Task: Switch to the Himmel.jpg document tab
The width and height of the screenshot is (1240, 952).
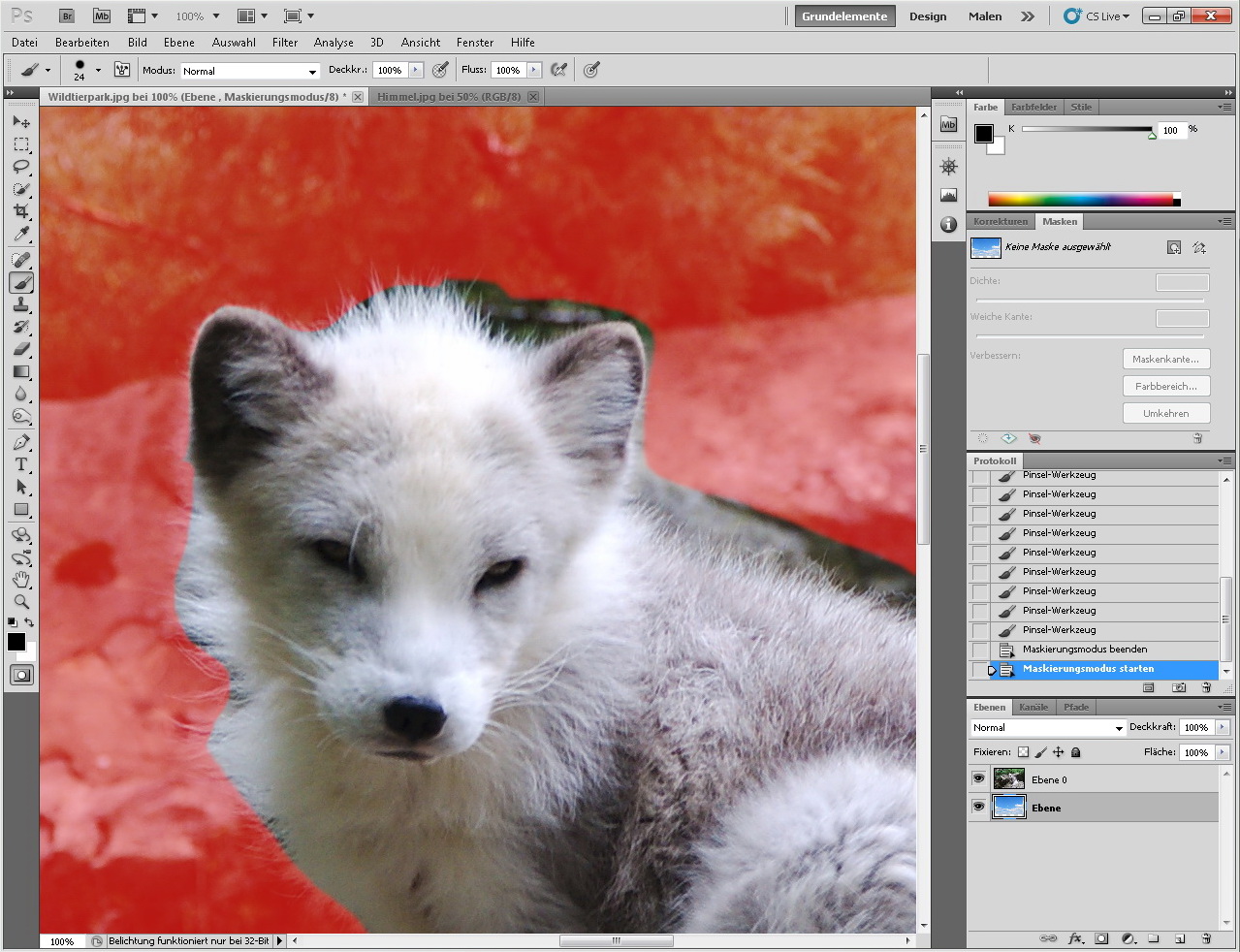Action: [449, 97]
